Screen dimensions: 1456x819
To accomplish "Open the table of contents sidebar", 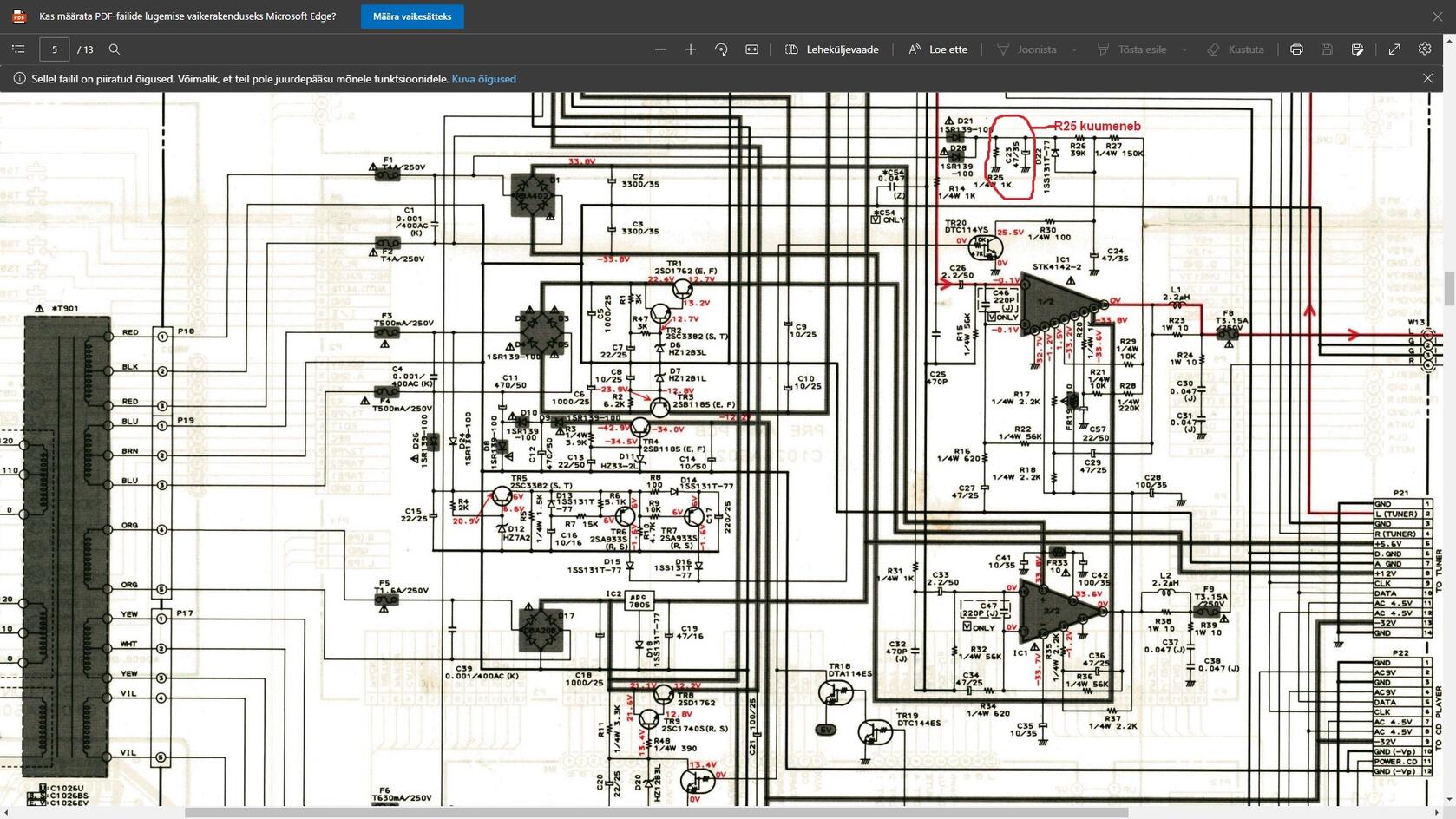I will point(18,49).
